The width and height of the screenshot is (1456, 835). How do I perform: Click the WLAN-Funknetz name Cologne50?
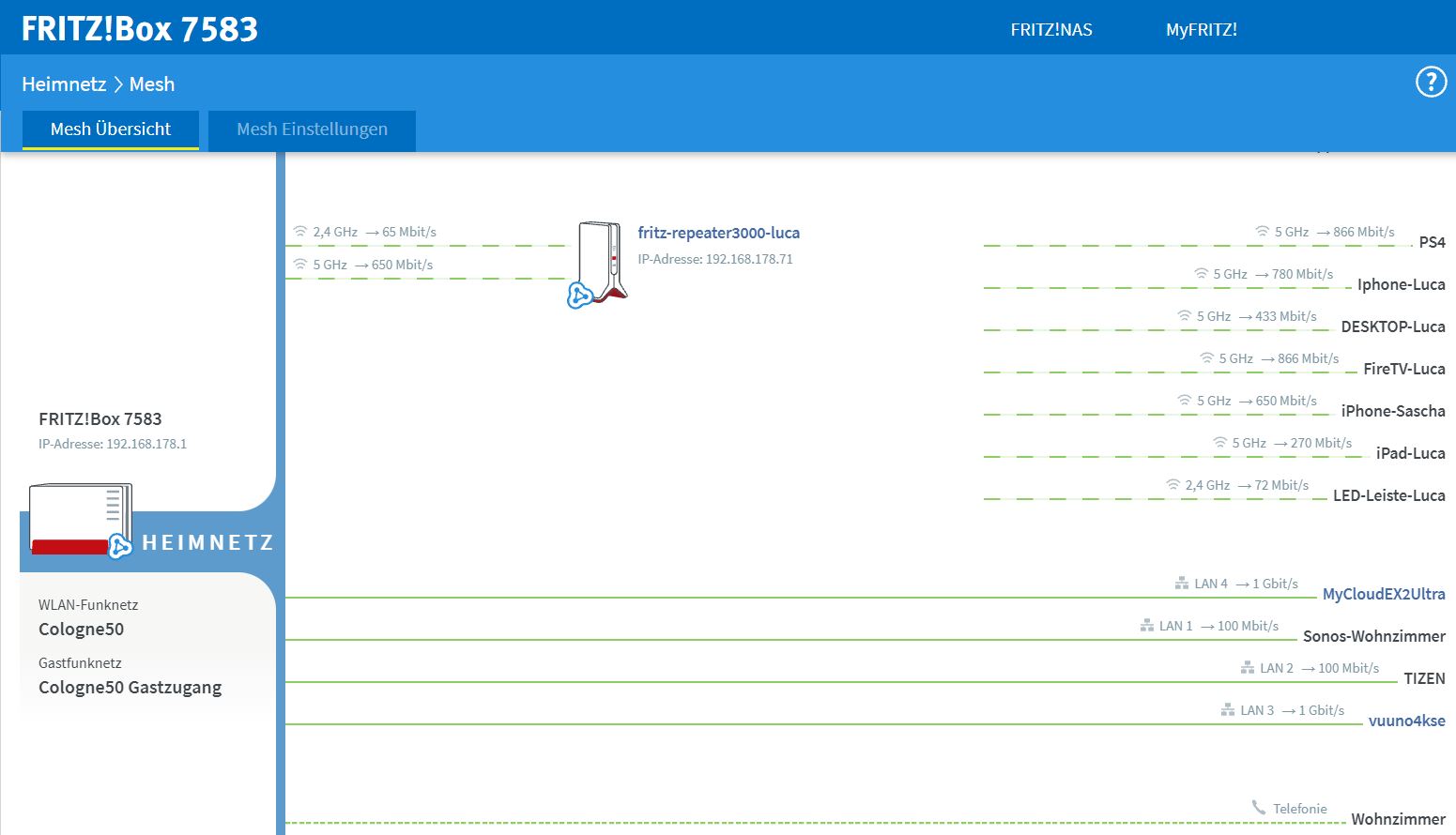81,630
